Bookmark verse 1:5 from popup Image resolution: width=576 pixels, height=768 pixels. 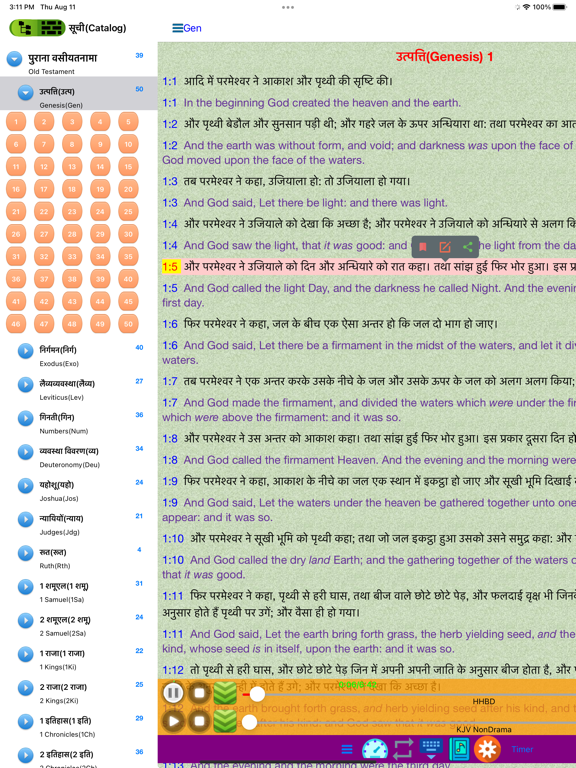click(423, 247)
